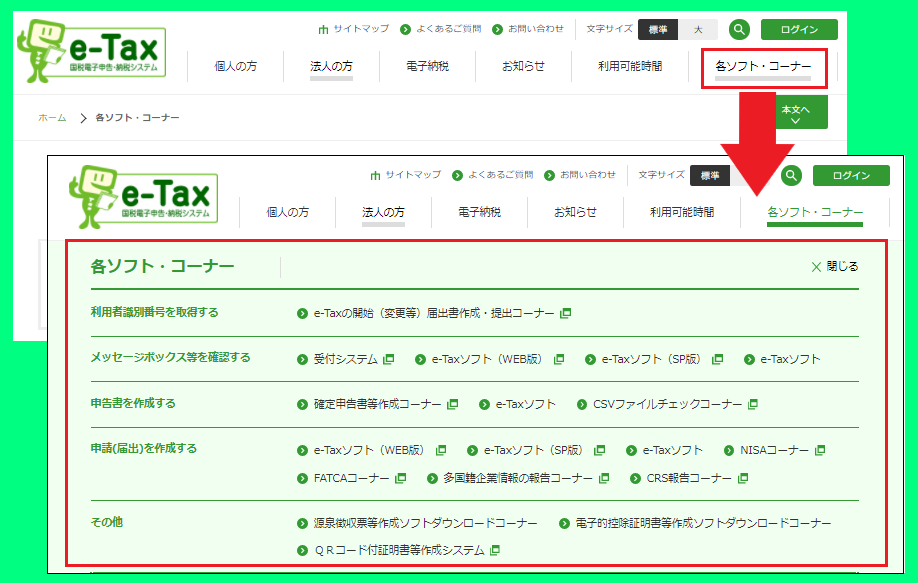
Task: Open e-Taxソフト（SP版） in メッセージボックス等を確認する row
Action: pos(653,359)
